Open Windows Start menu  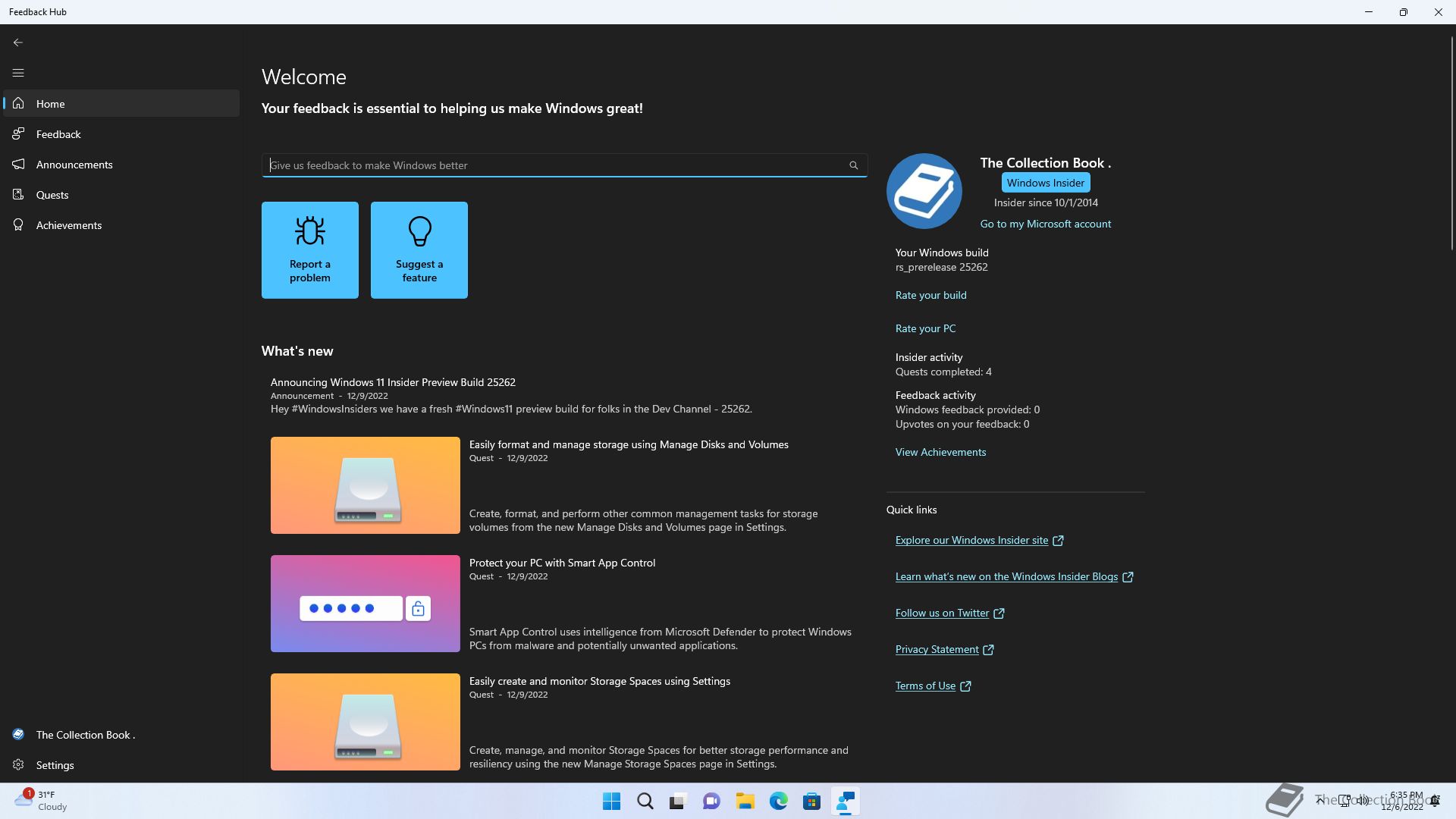[611, 802]
